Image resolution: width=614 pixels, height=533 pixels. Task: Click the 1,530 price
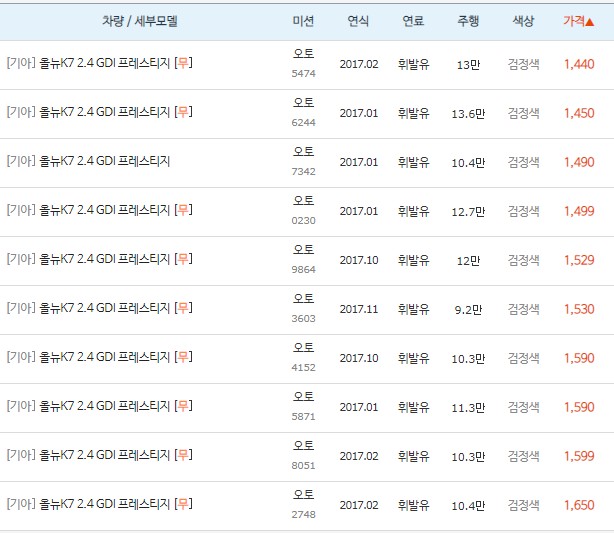coord(579,309)
